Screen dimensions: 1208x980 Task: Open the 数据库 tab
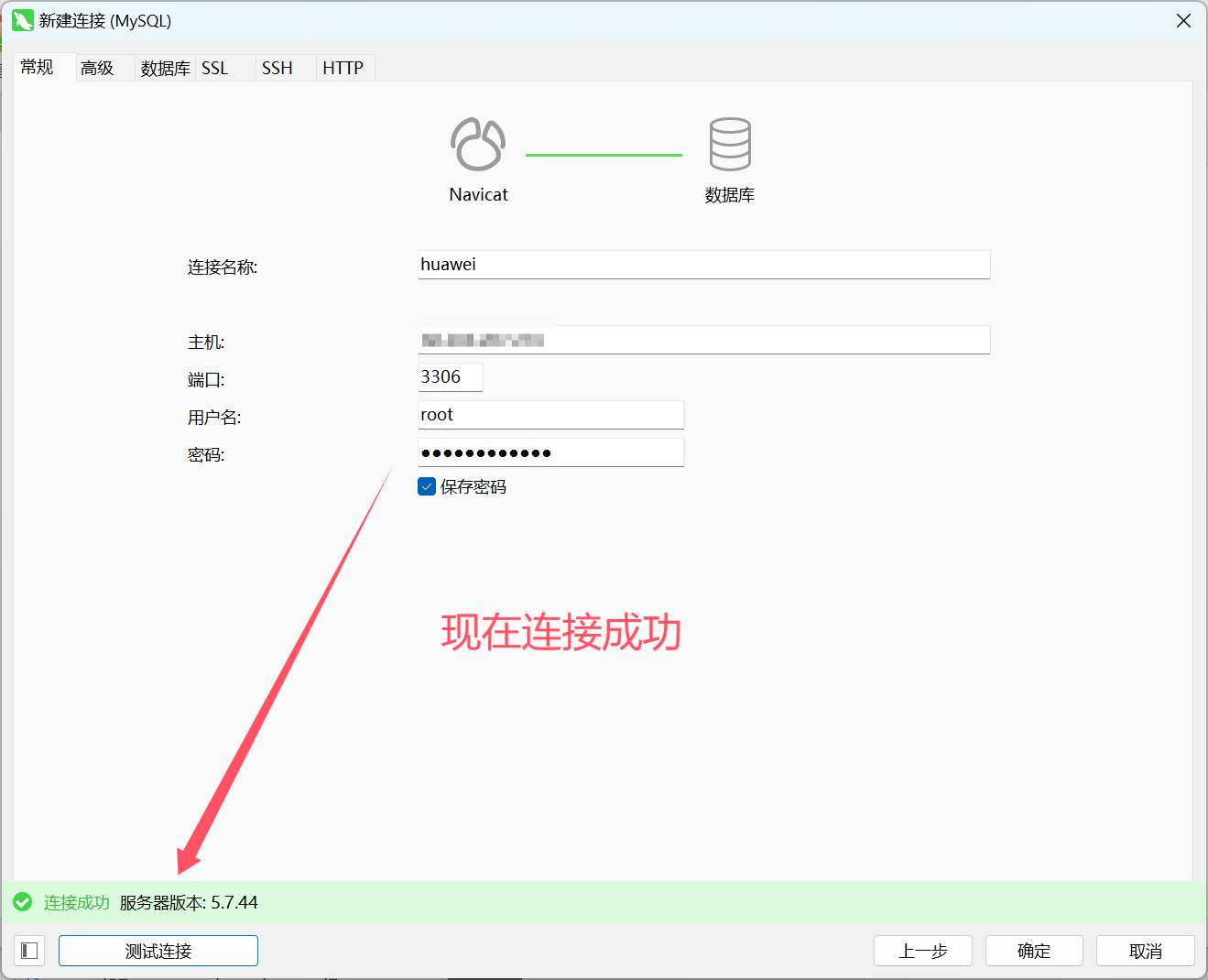click(166, 68)
